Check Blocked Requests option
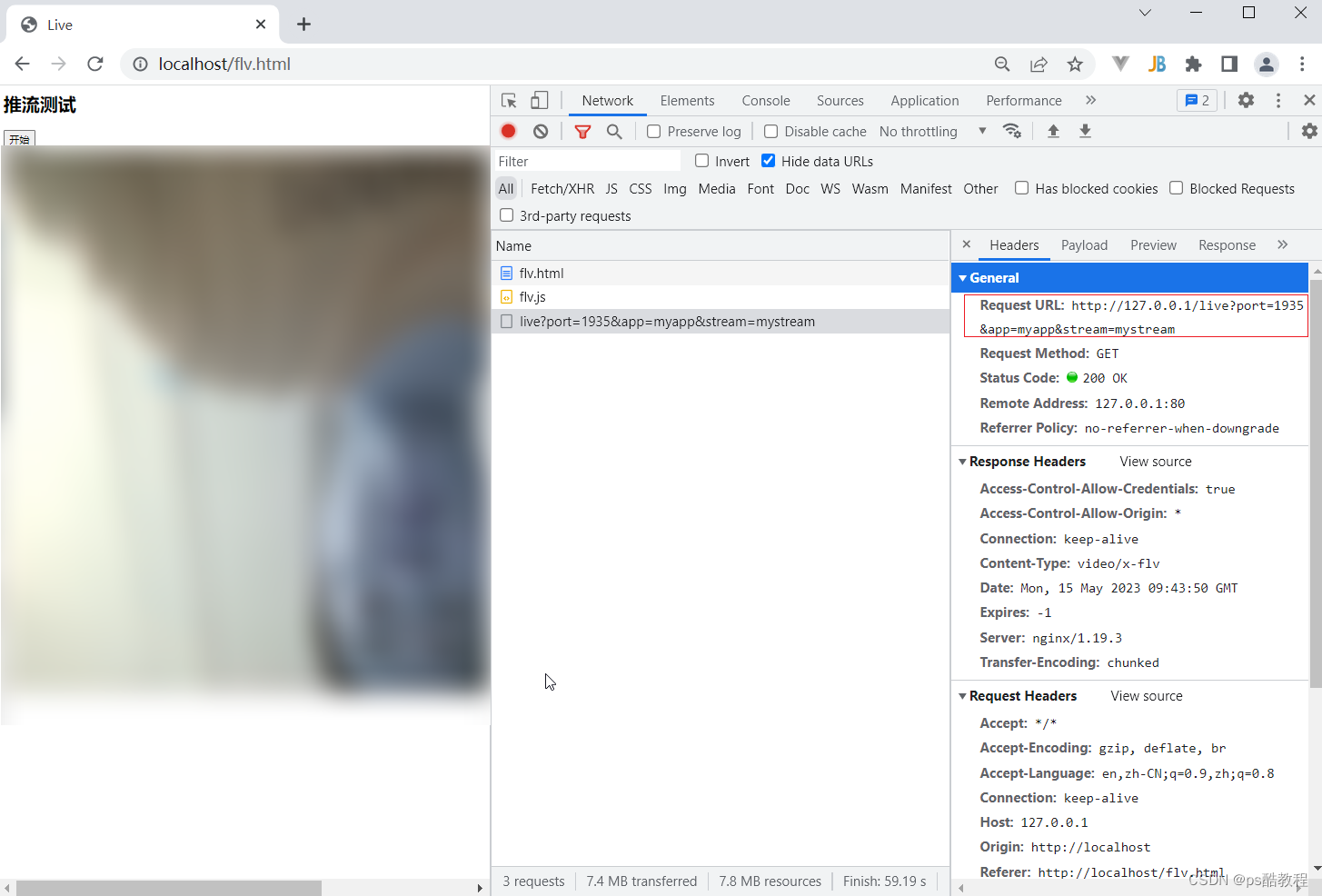The height and width of the screenshot is (896, 1322). point(1176,188)
